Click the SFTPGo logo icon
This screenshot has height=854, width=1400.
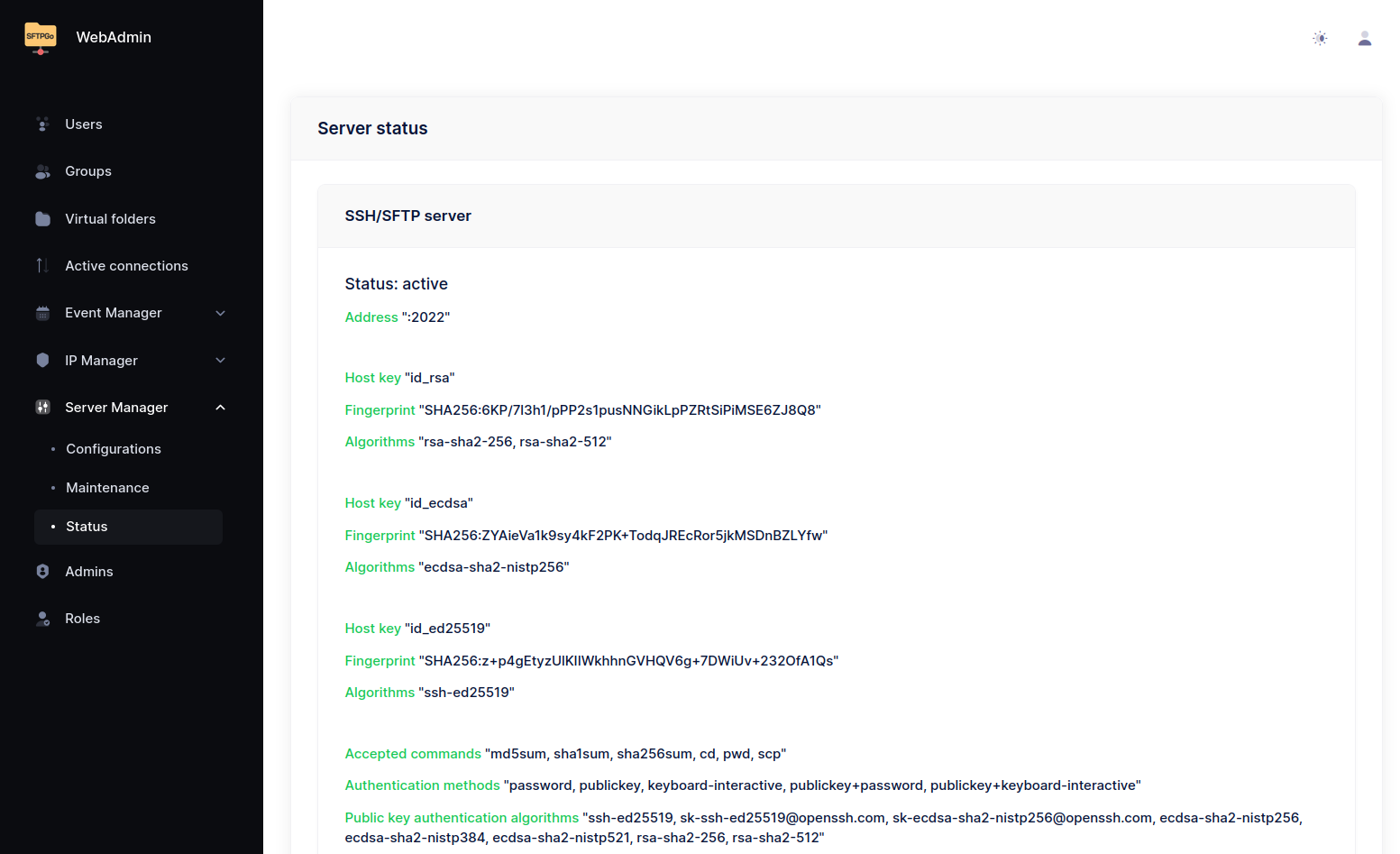point(40,38)
